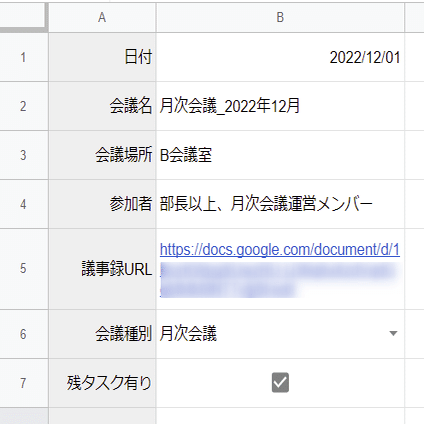
Task: Click the 会議名 label cell
Action: coord(102,106)
